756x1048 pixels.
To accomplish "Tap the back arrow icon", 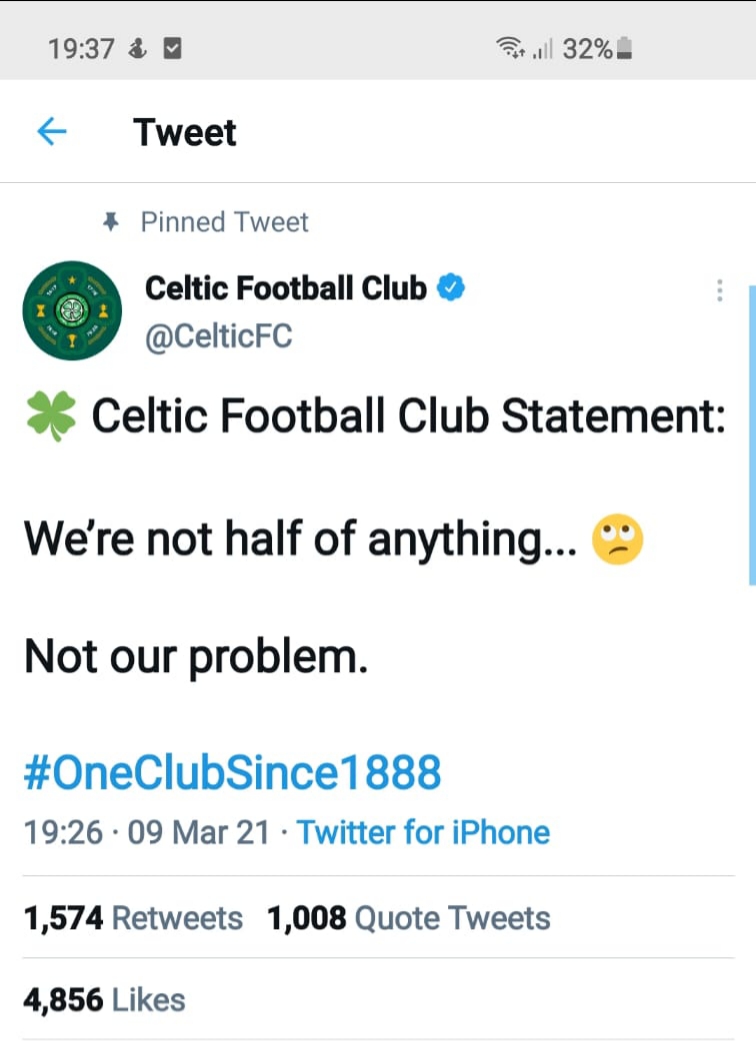I will pos(51,131).
